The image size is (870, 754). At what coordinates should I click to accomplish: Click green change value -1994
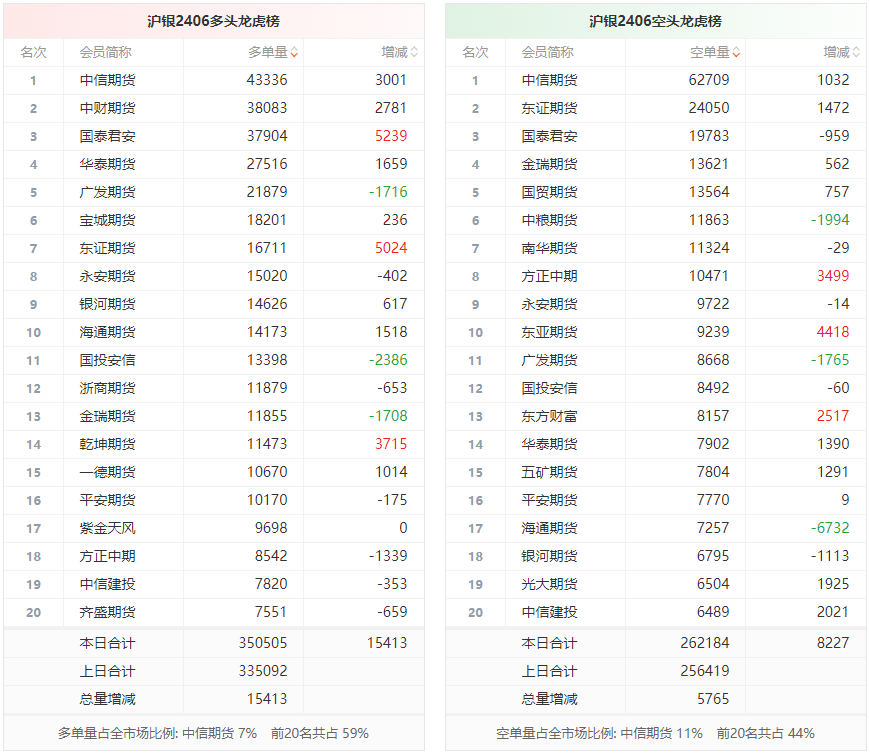[830, 220]
